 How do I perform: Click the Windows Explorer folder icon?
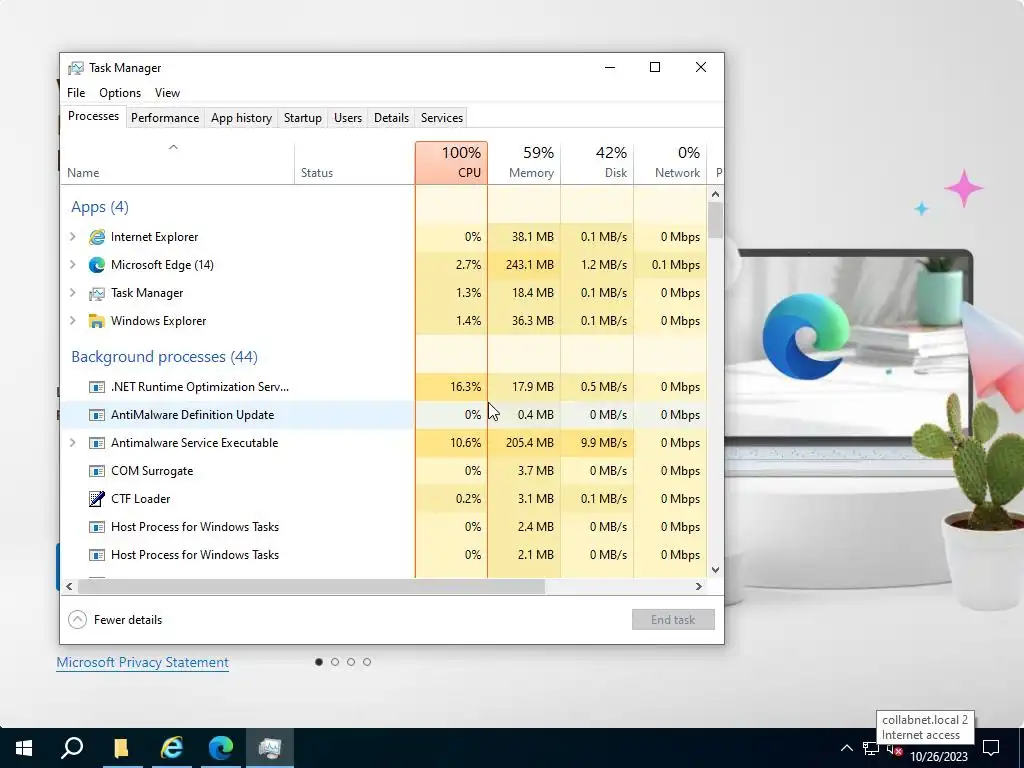pyautogui.click(x=97, y=321)
